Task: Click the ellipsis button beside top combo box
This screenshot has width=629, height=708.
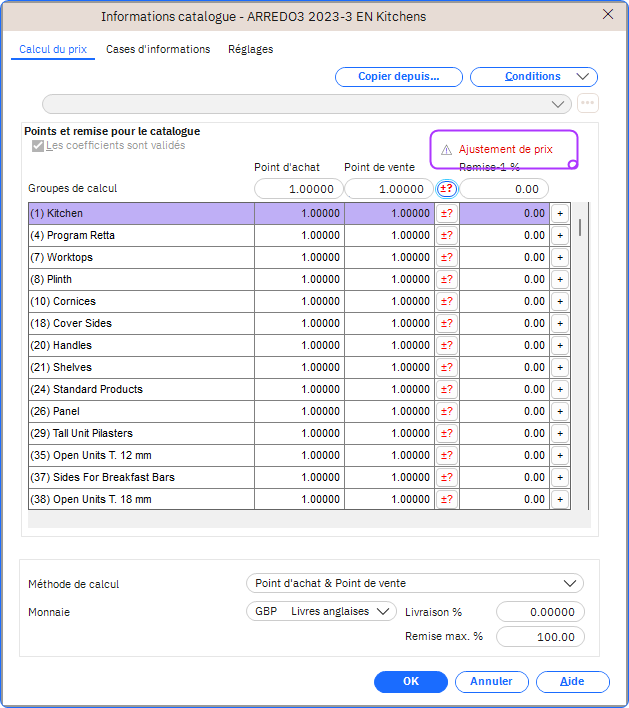Action: 587,103
